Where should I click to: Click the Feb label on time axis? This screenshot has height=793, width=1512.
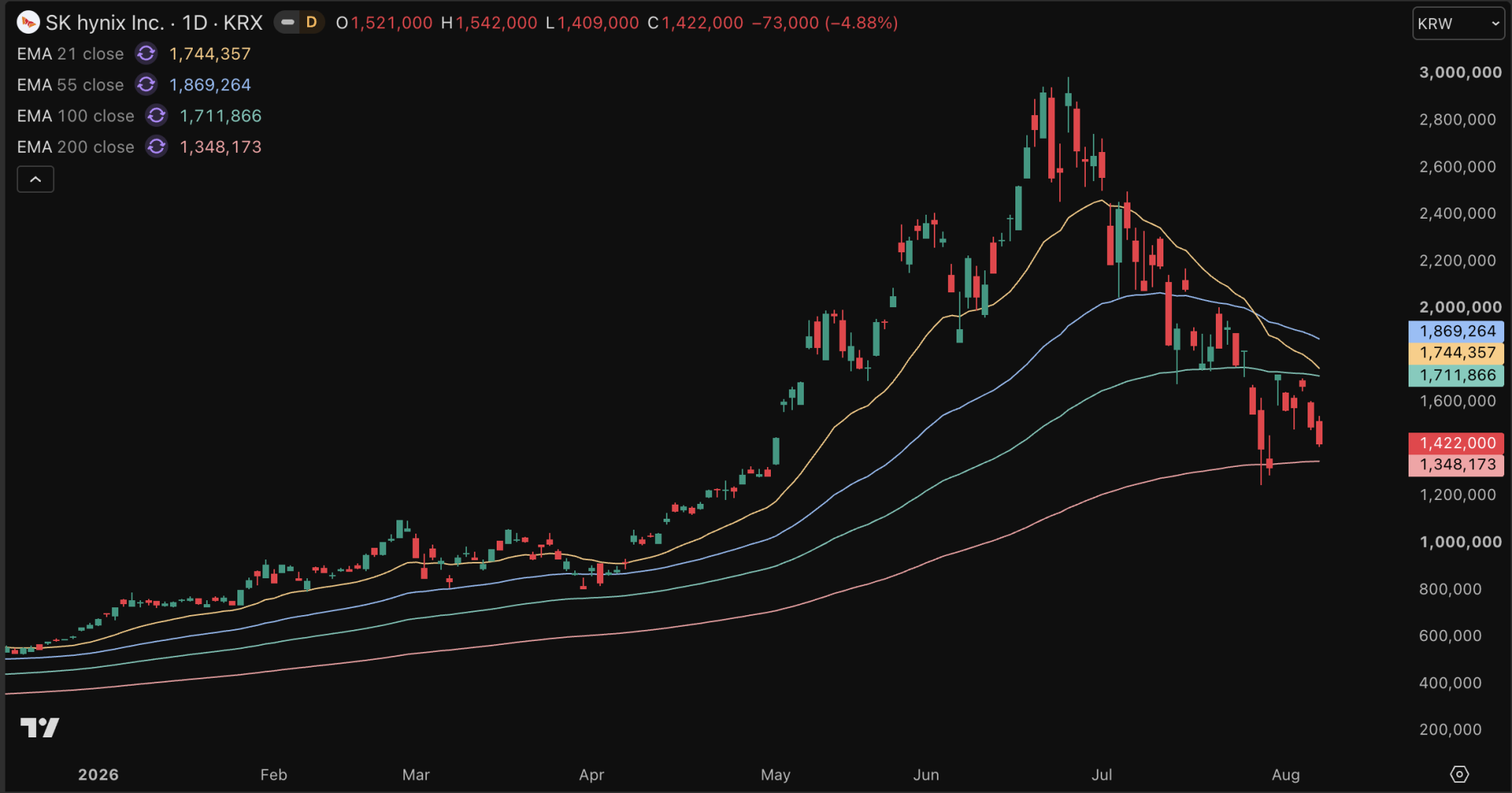click(x=273, y=775)
